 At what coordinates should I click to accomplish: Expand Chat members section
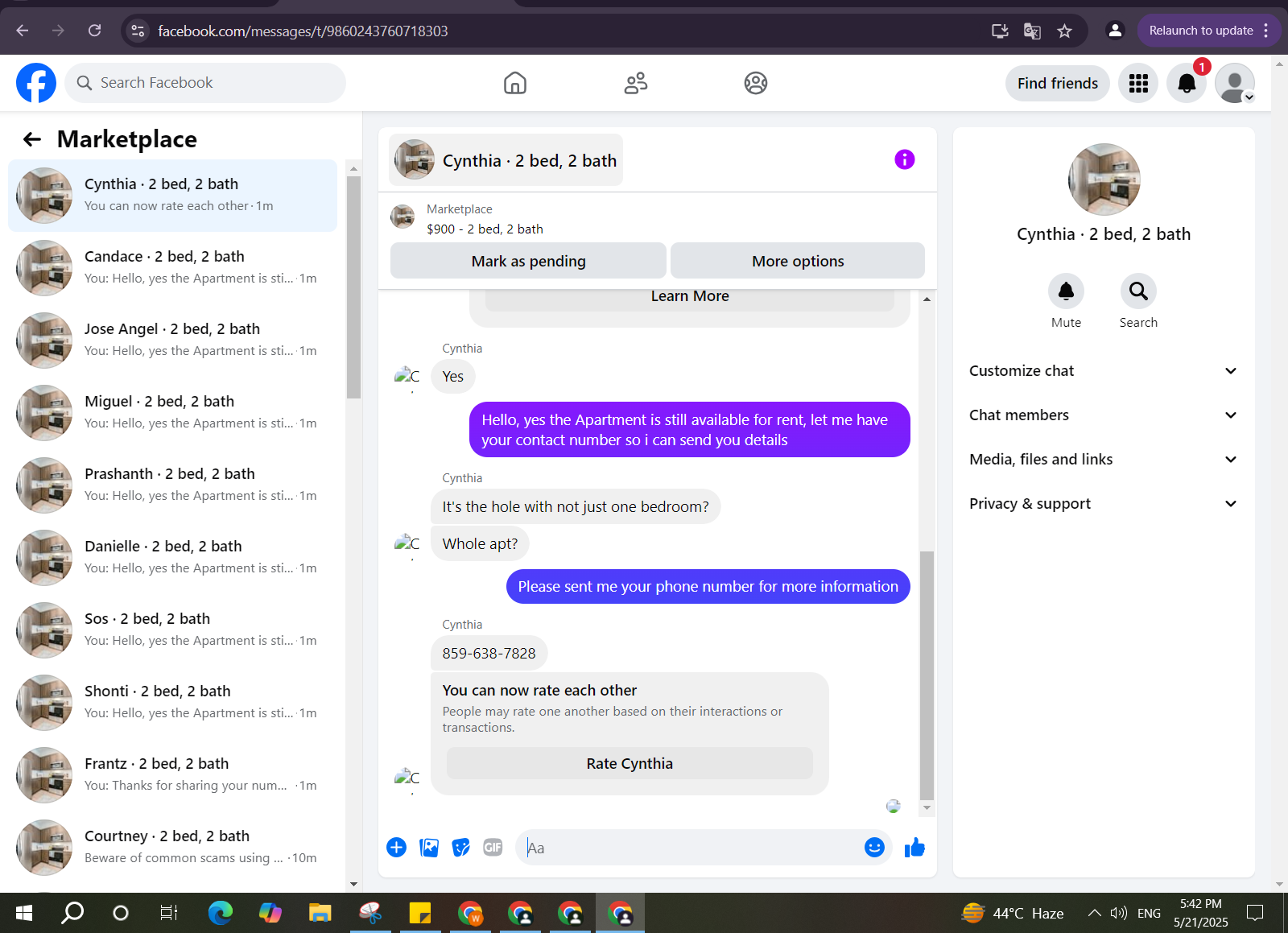[1103, 415]
